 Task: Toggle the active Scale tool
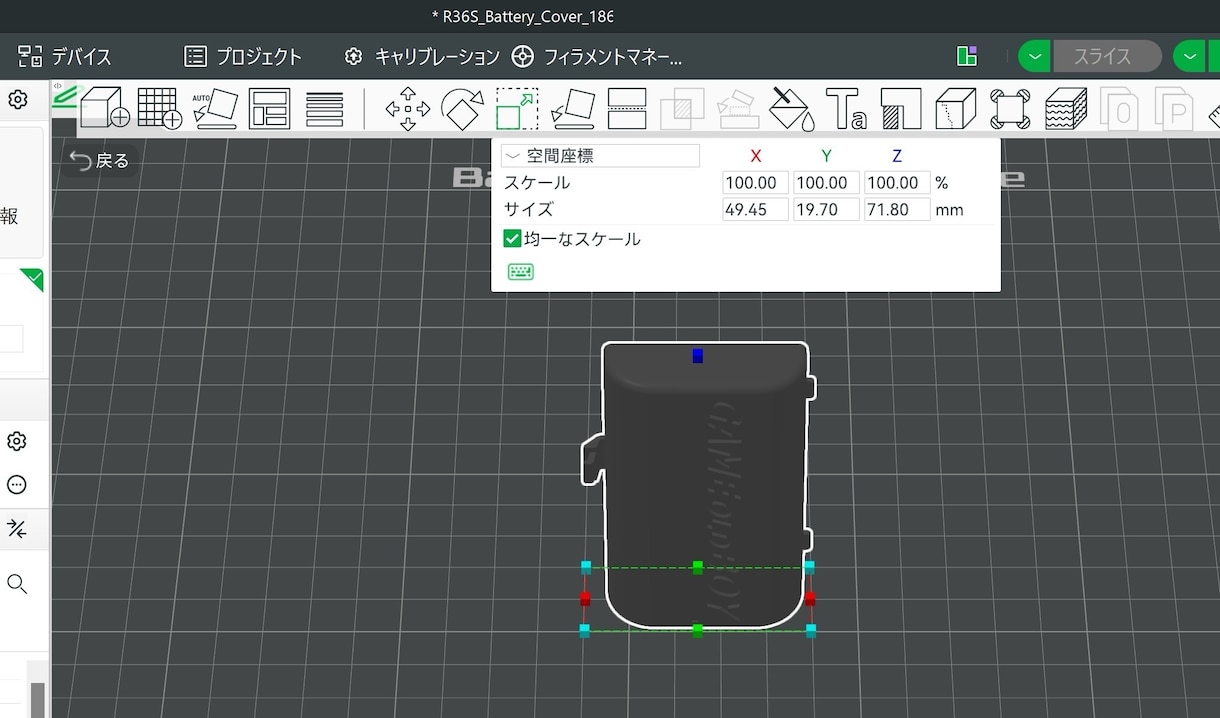pyautogui.click(x=517, y=108)
